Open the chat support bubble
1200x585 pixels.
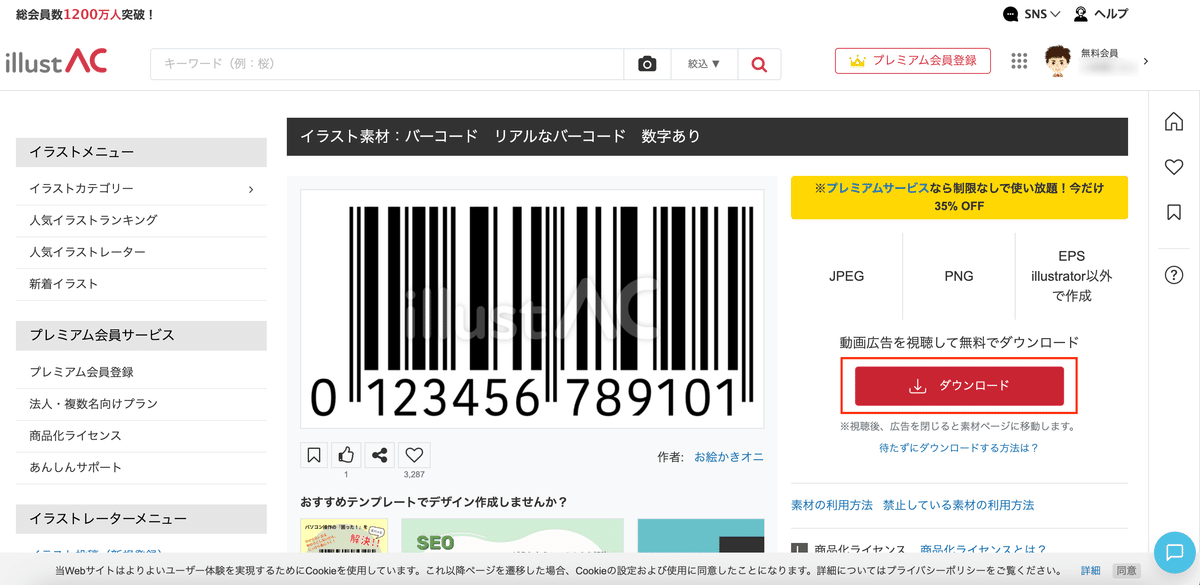[x=1175, y=552]
